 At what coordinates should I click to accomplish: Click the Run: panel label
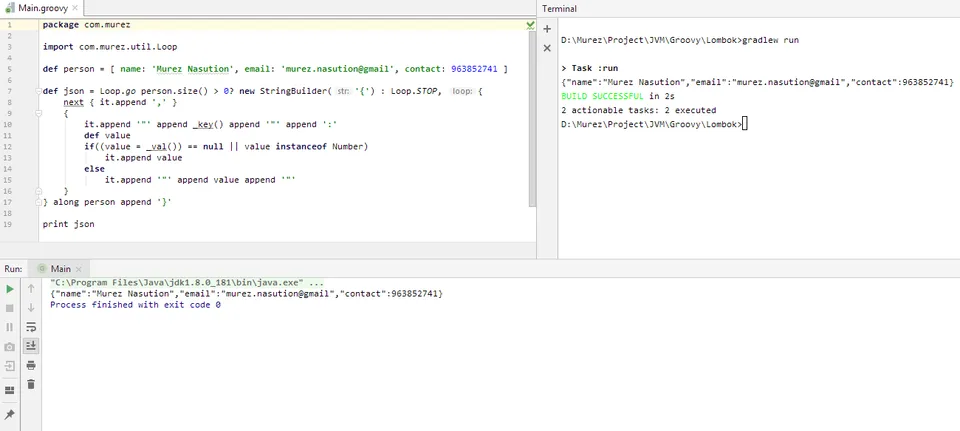click(x=13, y=269)
